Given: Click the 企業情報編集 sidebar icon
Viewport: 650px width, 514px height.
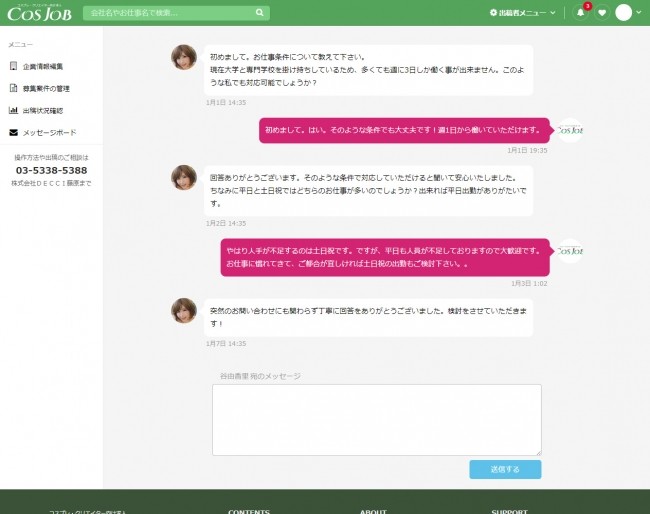Looking at the screenshot, I should pyautogui.click(x=14, y=66).
